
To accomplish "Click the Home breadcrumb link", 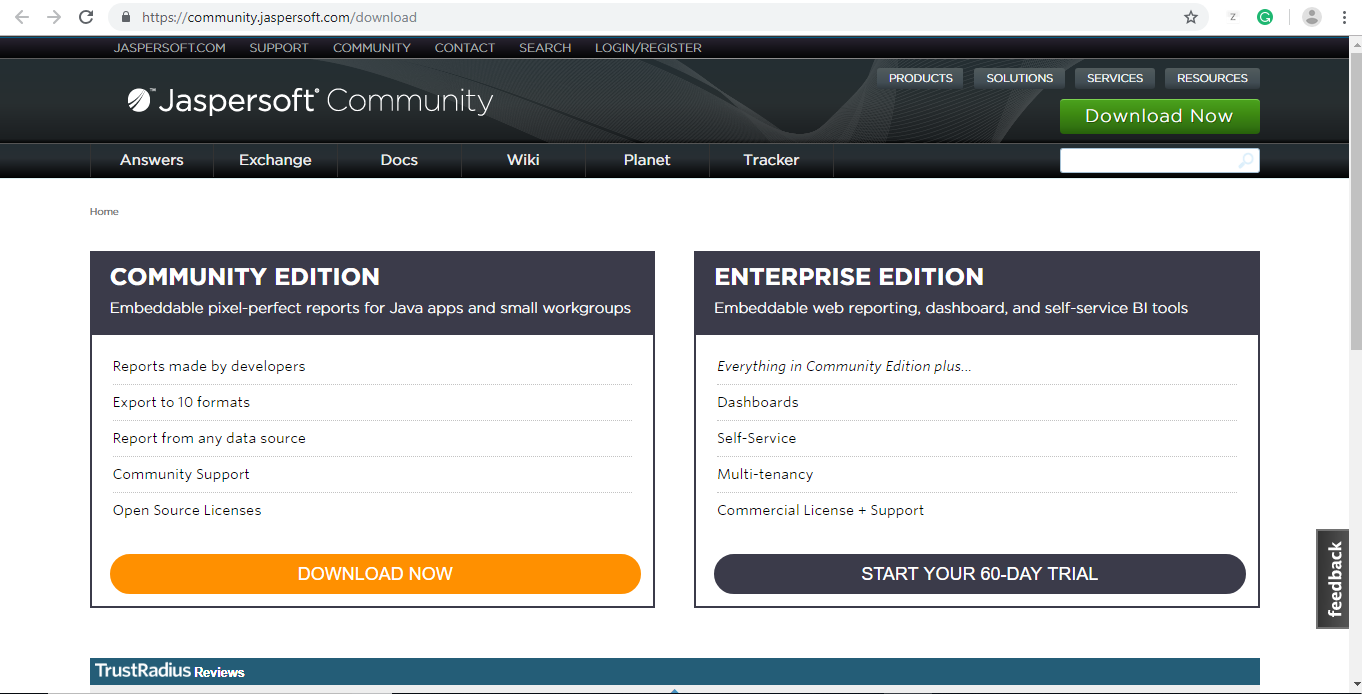I will pos(104,212).
